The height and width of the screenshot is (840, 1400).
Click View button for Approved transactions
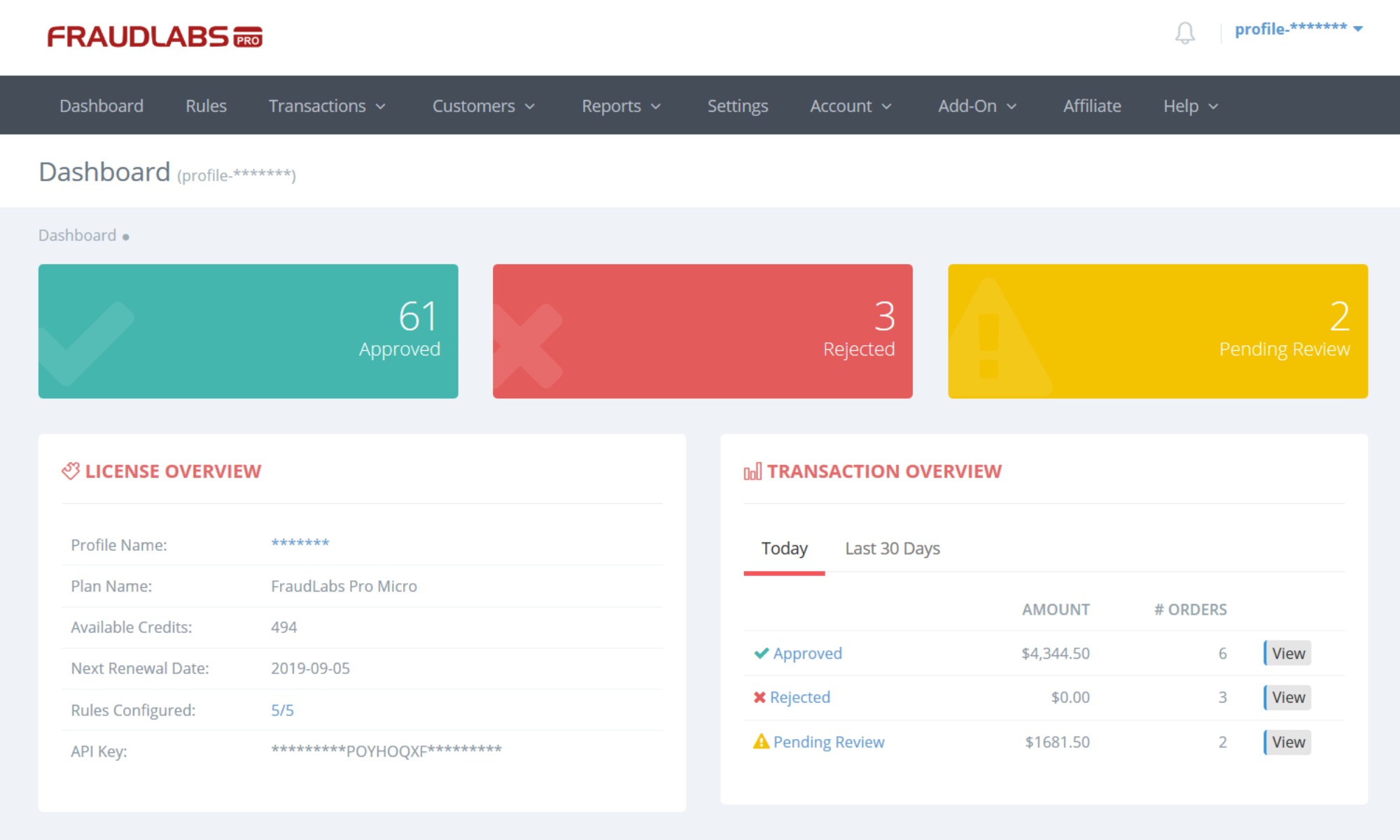(x=1287, y=653)
